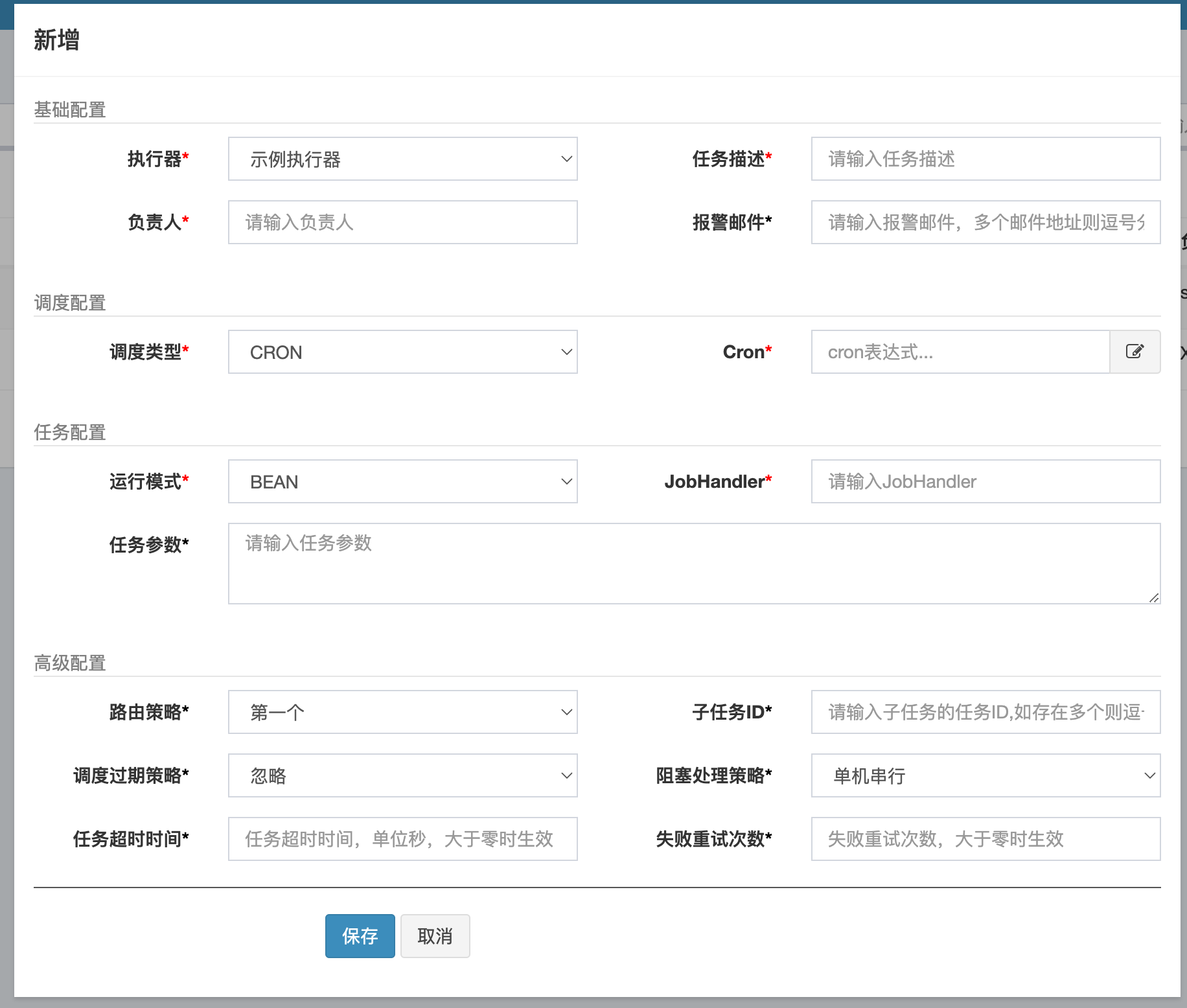Expand the 阻塞处理策略 dropdown
Viewport: 1187px width, 1008px height.
click(x=985, y=775)
